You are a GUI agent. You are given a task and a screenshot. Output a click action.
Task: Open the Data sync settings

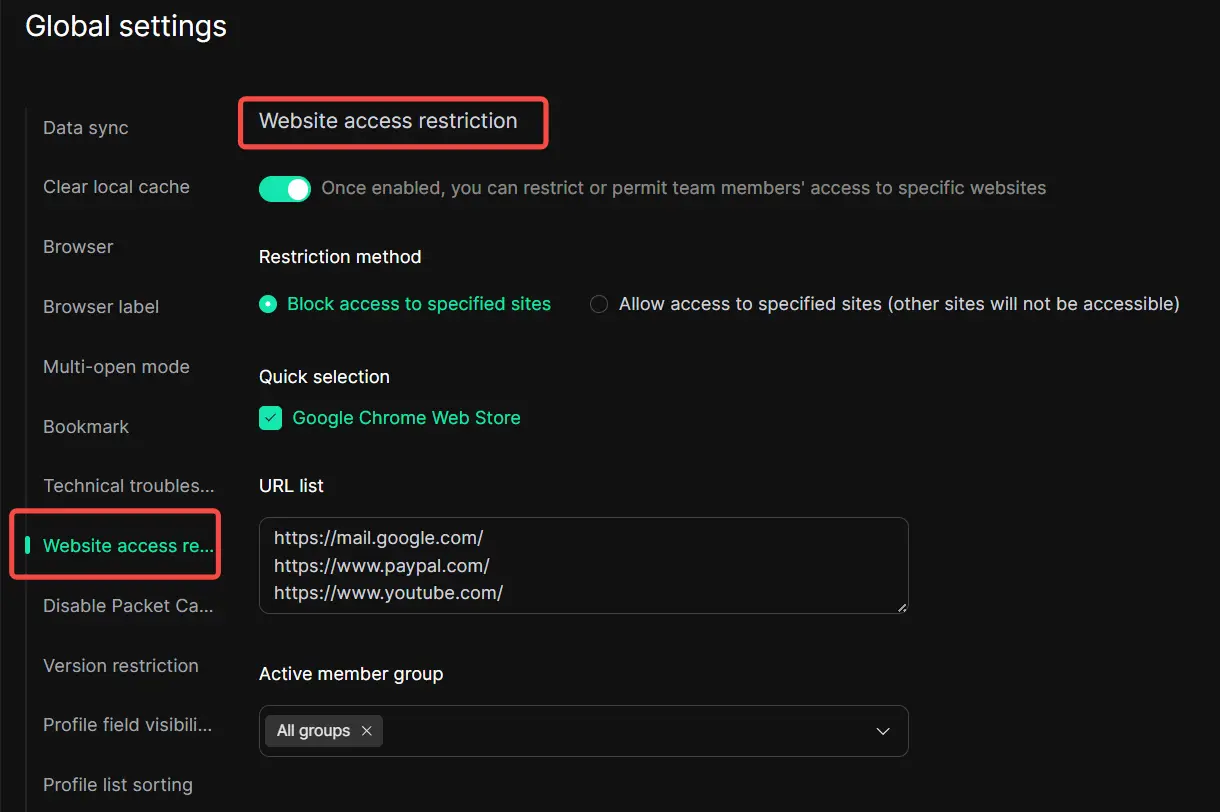tap(86, 128)
